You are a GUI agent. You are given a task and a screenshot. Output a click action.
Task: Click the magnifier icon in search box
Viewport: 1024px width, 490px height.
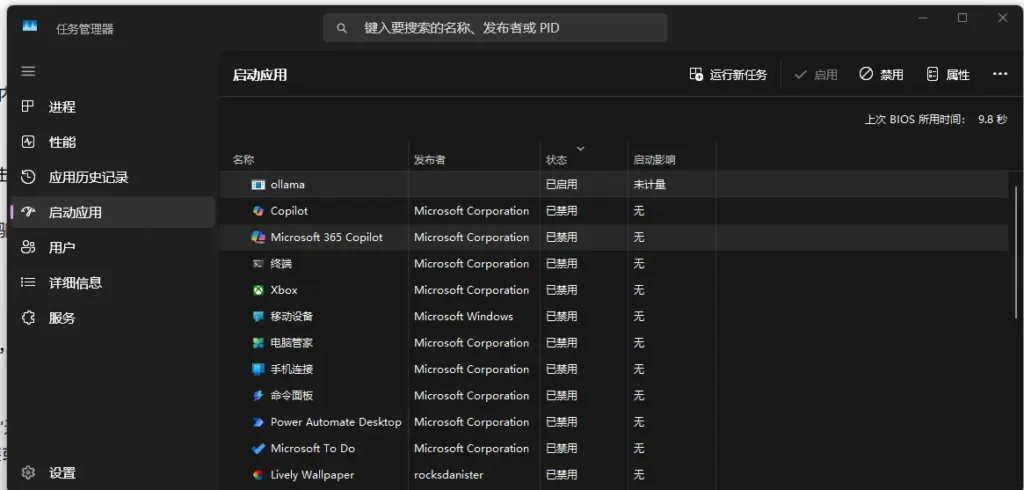(x=342, y=28)
